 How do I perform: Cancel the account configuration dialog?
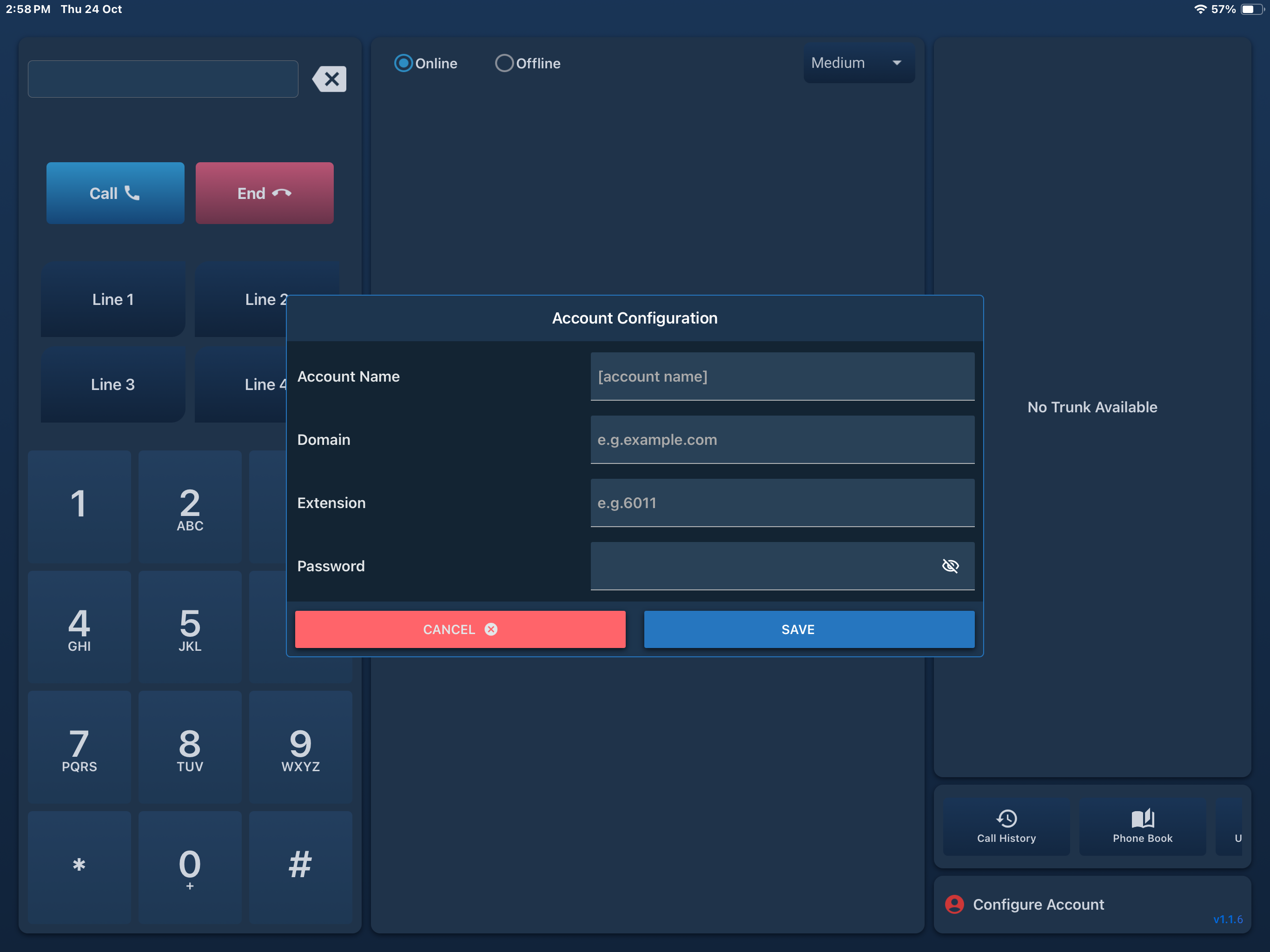click(x=460, y=629)
